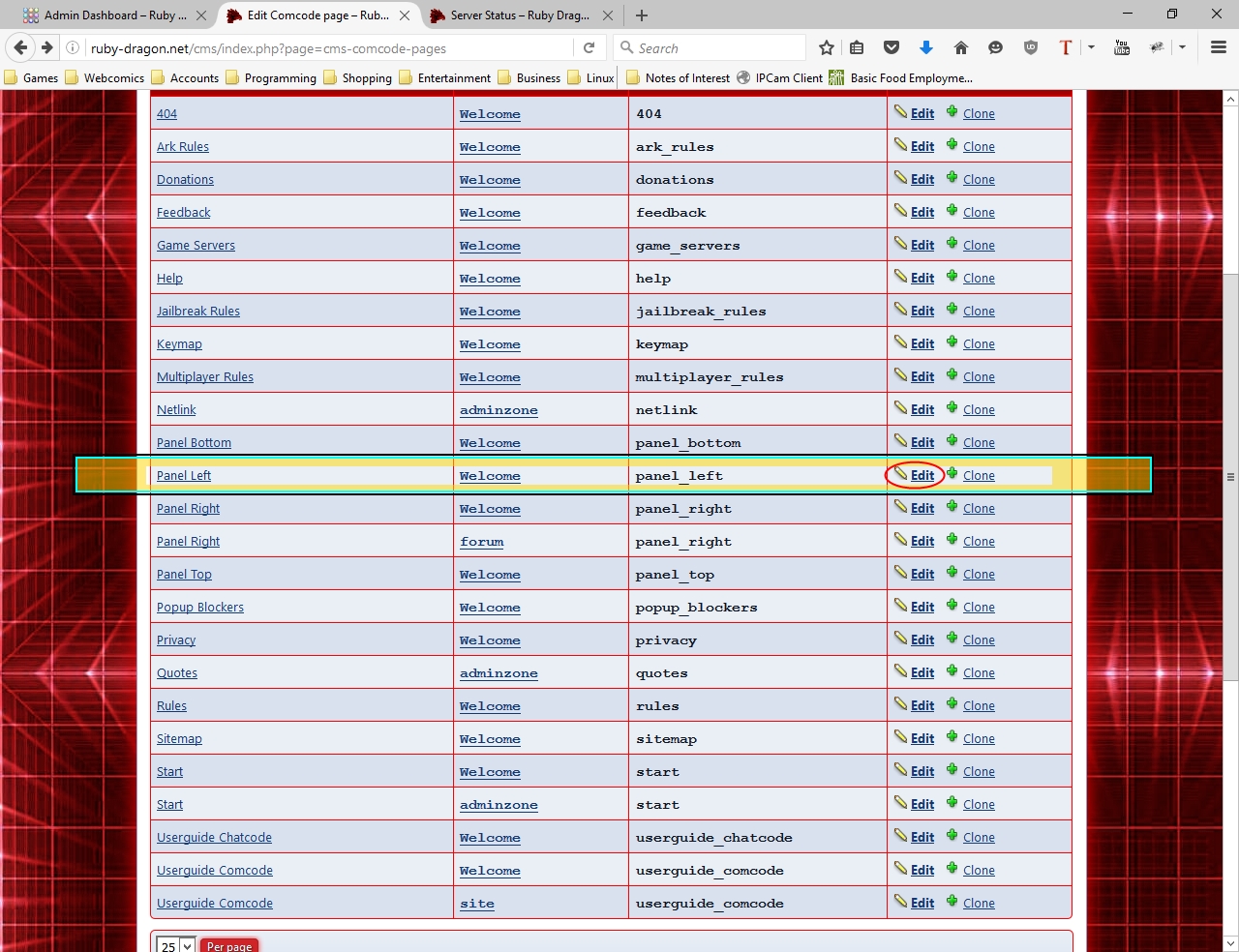Expand dropdown arrow beside red T icon
The height and width of the screenshot is (952, 1239).
coord(1091,47)
